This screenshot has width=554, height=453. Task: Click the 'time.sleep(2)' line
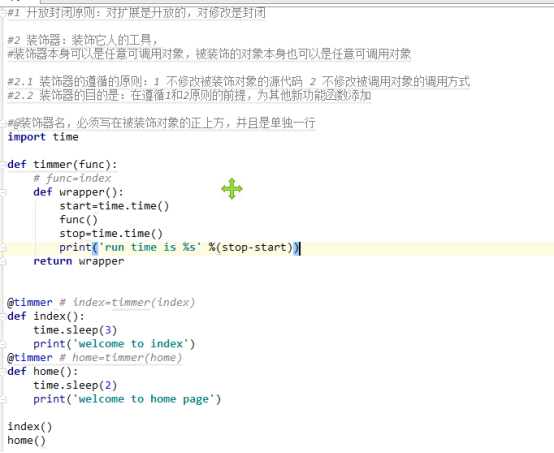[x=75, y=385]
